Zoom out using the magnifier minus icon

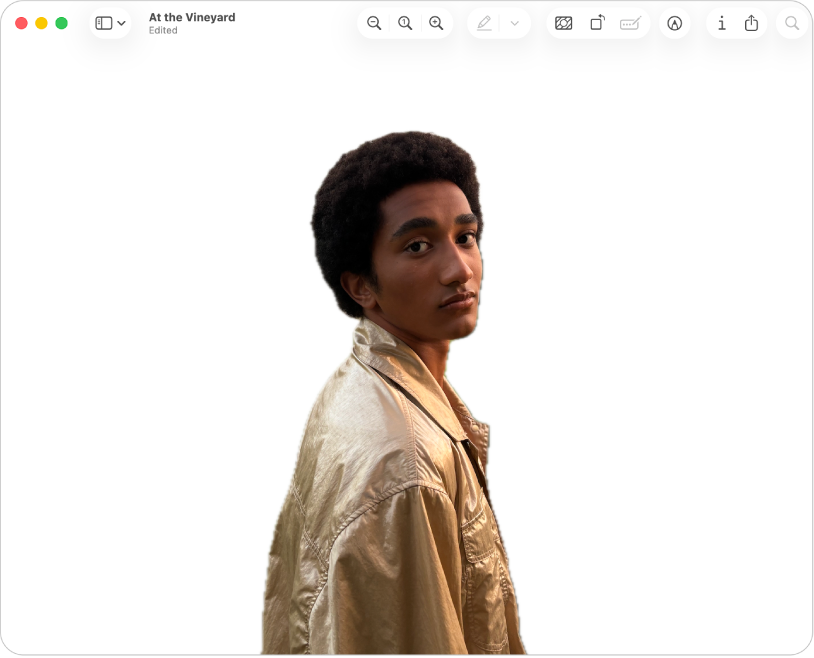pos(374,22)
